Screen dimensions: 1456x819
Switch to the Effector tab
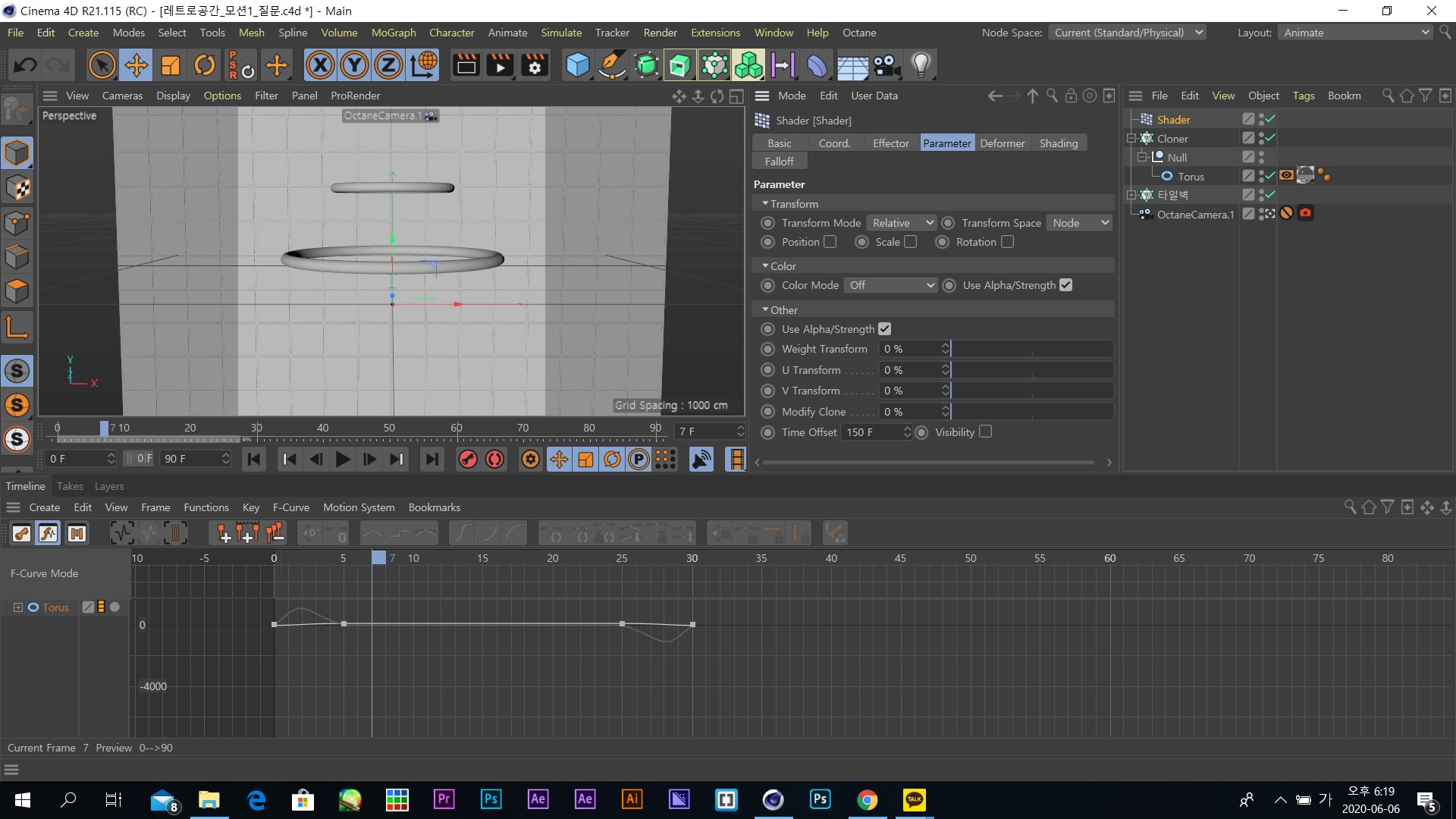pos(890,143)
